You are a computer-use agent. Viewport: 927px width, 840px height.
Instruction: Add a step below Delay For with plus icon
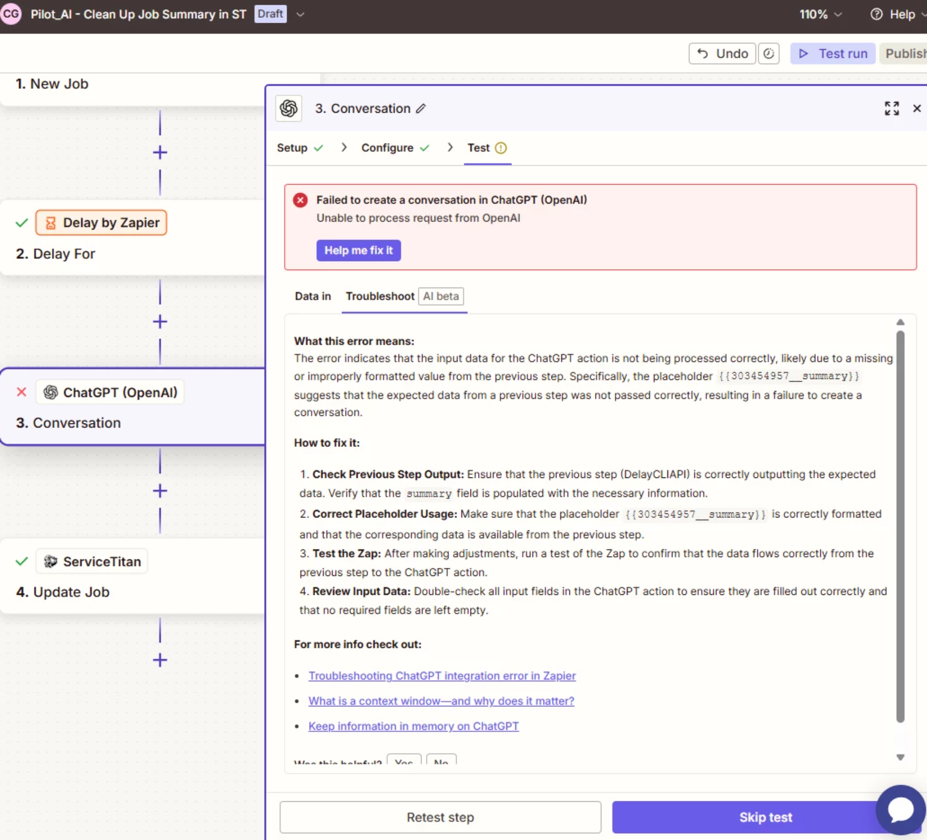(x=160, y=322)
